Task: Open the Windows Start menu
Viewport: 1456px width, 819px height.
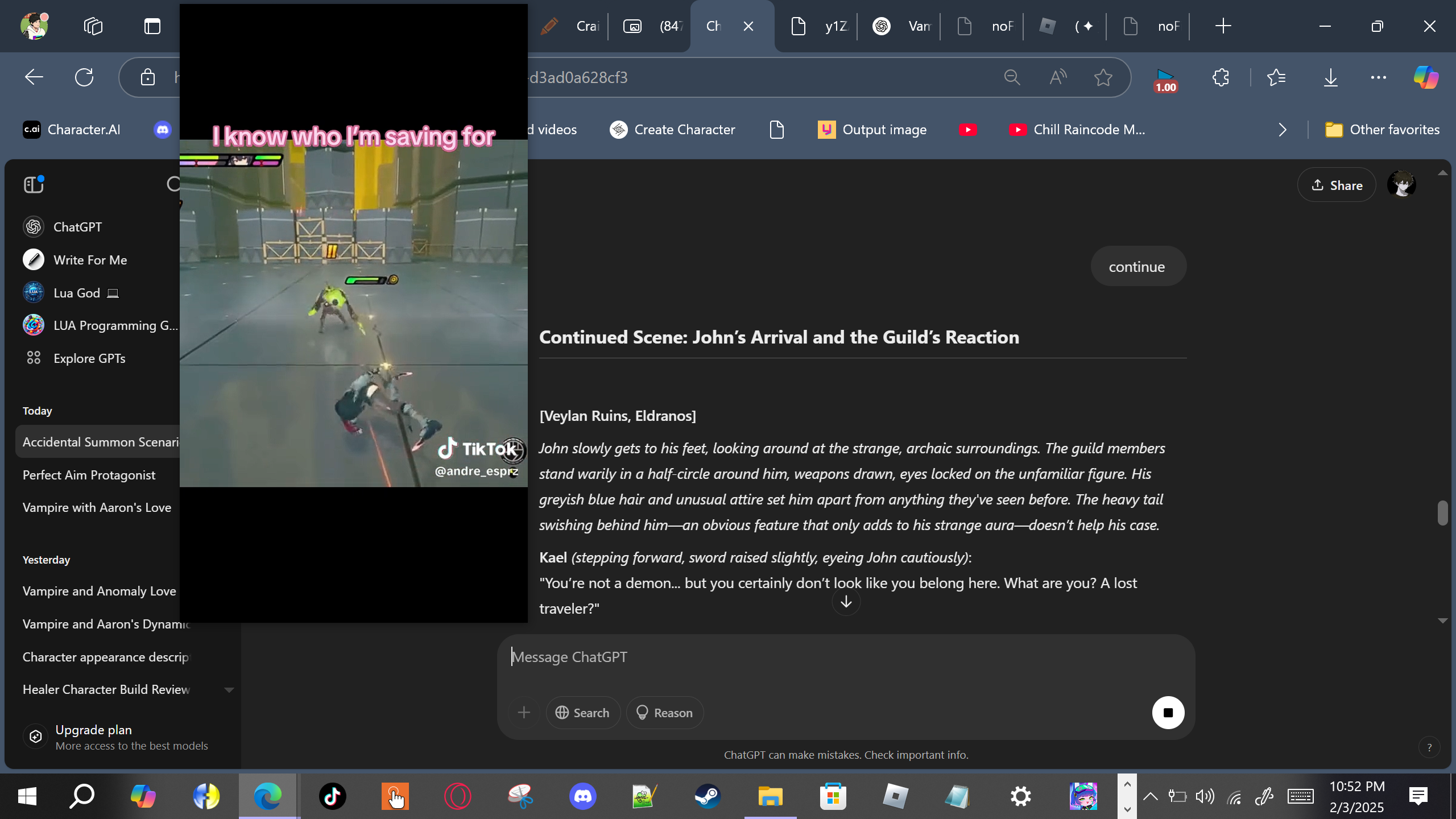Action: click(x=27, y=796)
